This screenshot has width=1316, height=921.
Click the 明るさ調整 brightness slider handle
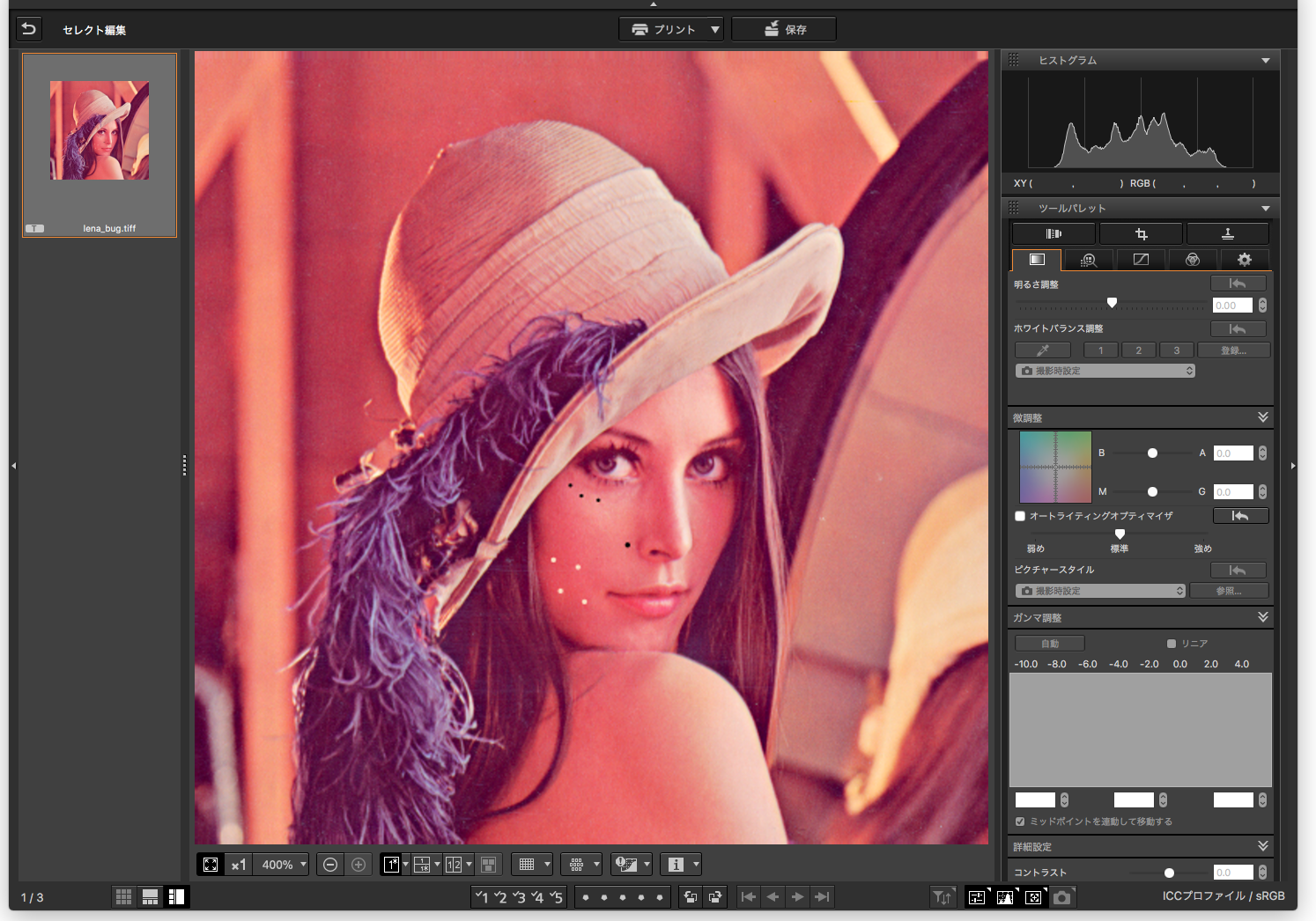1112,303
